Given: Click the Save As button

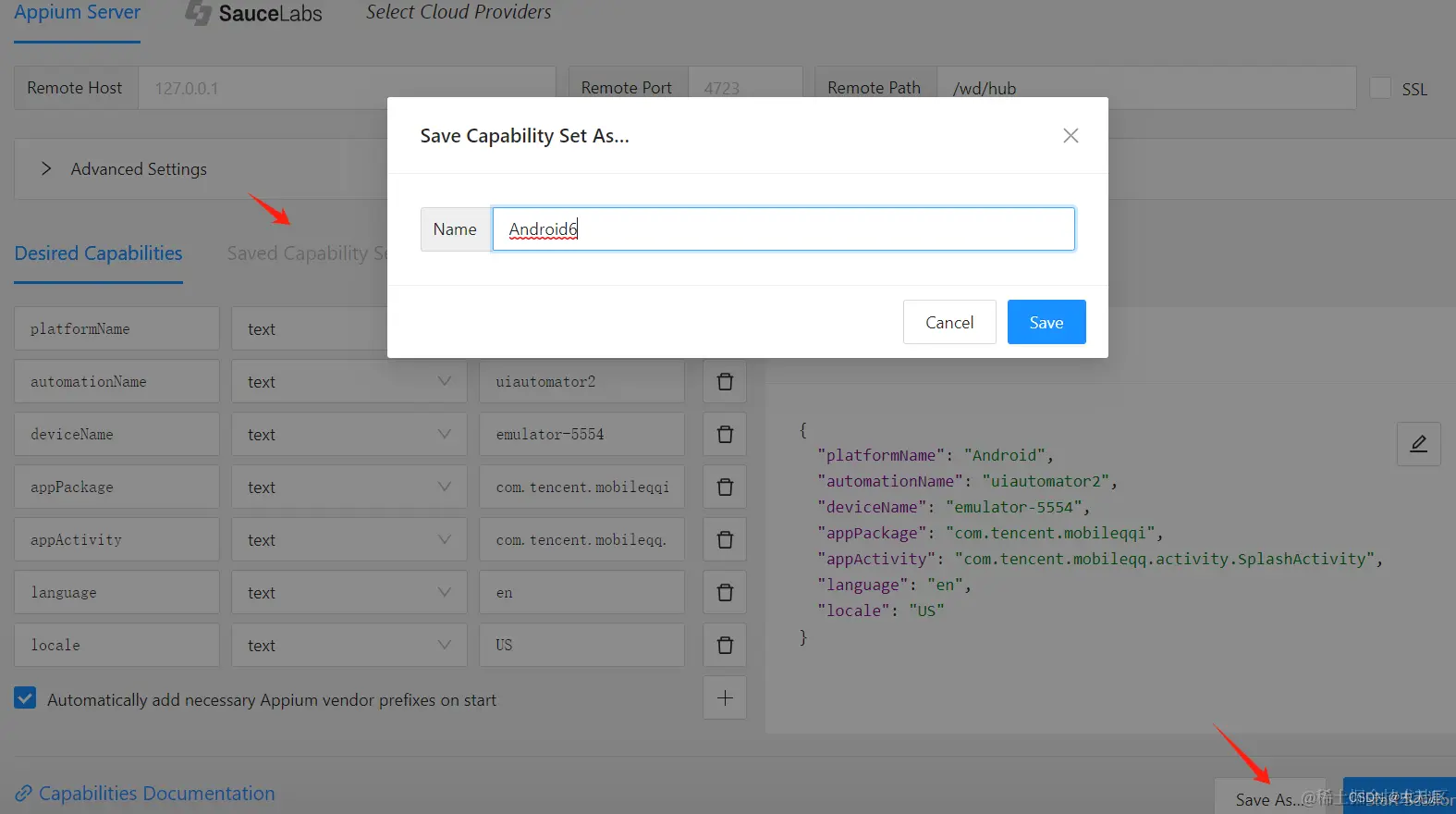Looking at the screenshot, I should tap(1269, 798).
